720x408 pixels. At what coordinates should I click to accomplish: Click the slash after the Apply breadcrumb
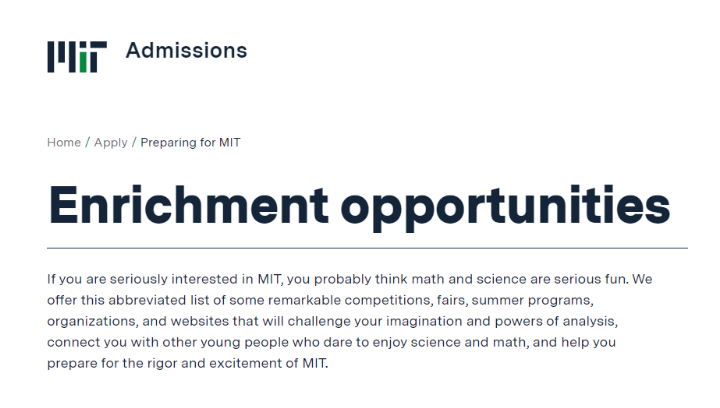tap(134, 142)
